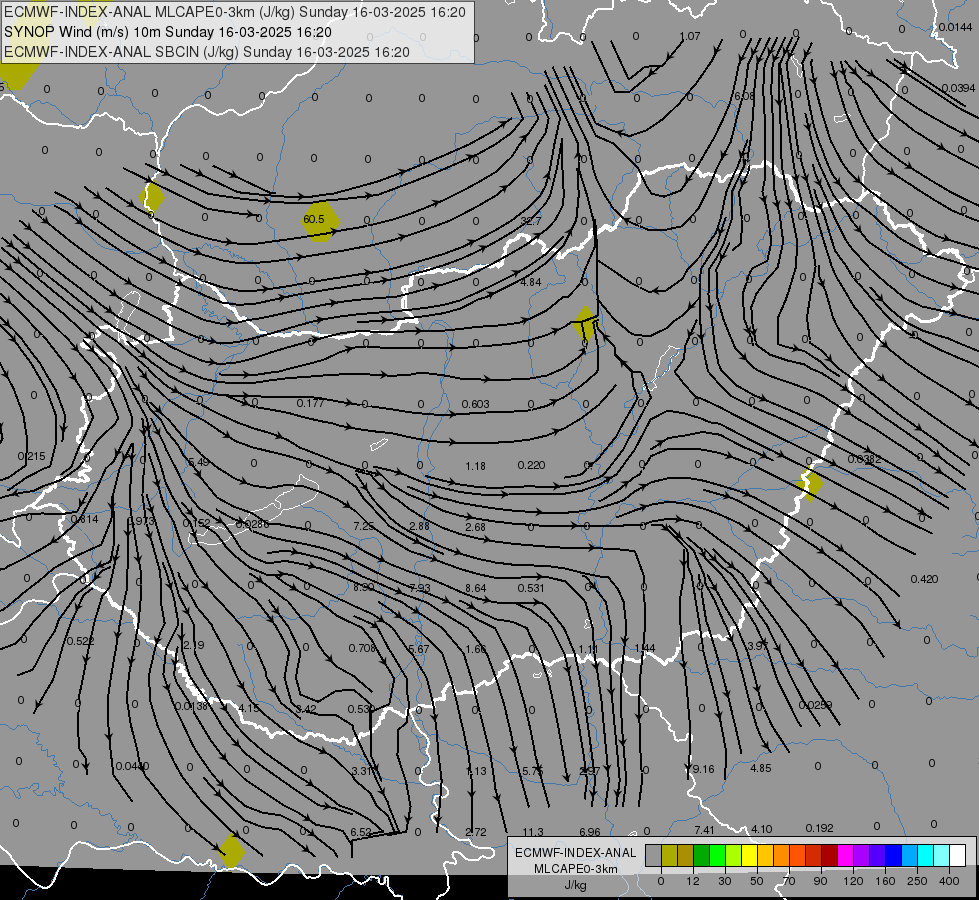
Task: Click the map value 6.96
Action: (589, 832)
